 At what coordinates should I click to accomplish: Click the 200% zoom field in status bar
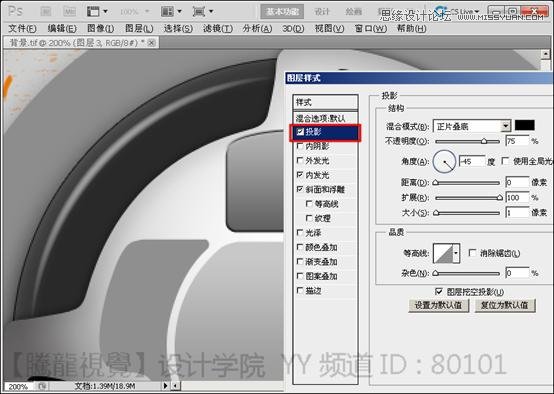(x=18, y=386)
